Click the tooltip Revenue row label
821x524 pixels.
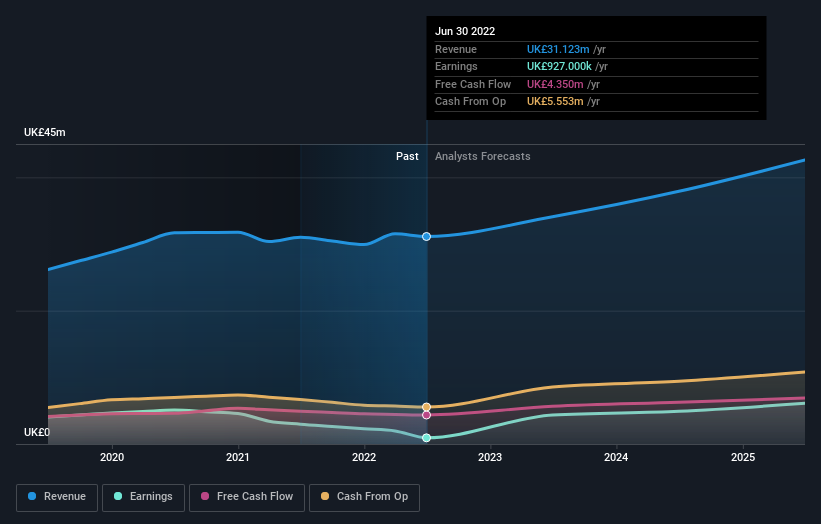click(456, 49)
